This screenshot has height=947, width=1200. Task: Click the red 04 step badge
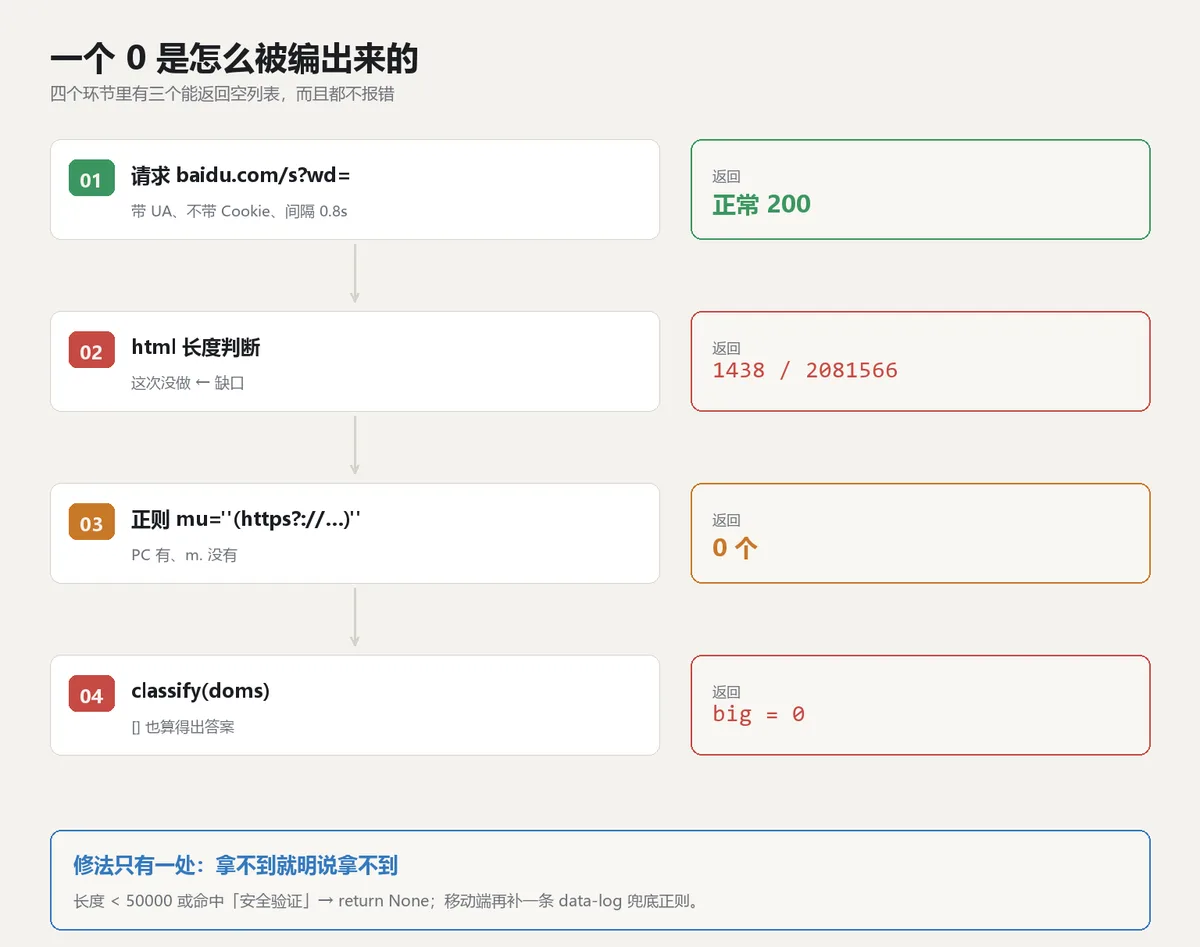click(x=91, y=695)
